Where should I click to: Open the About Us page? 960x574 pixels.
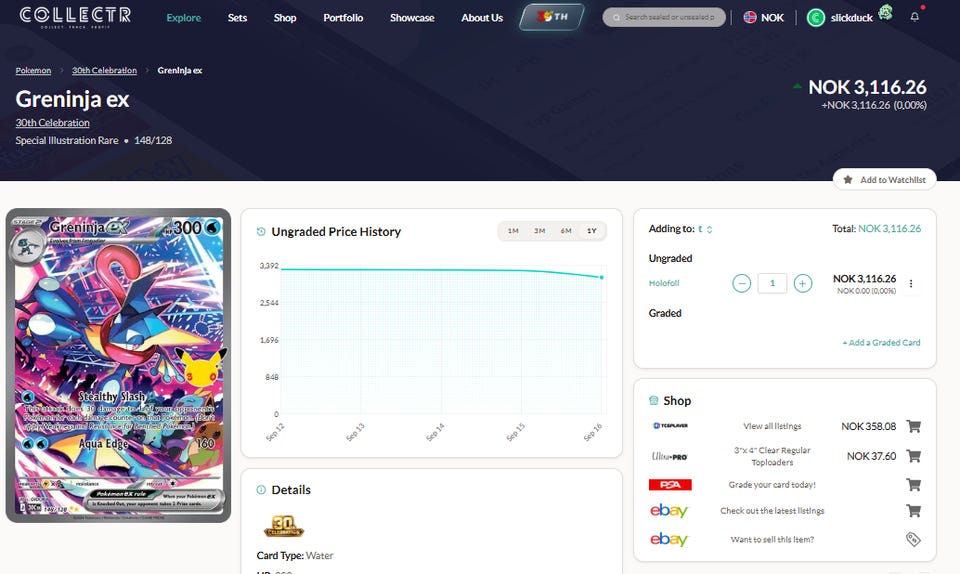[x=482, y=18]
